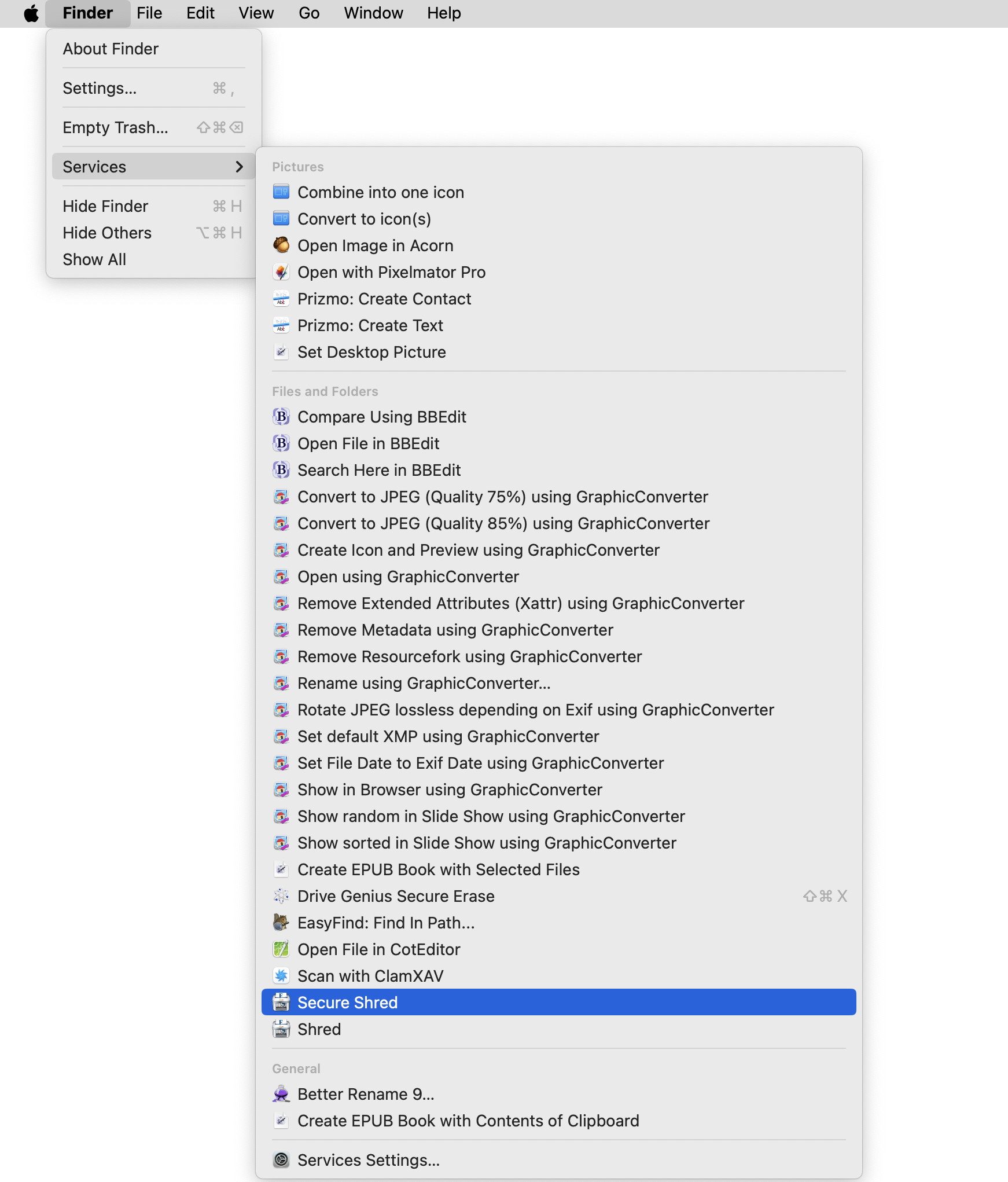Viewport: 1008px width, 1182px height.
Task: Choose About Finder
Action: (154, 49)
